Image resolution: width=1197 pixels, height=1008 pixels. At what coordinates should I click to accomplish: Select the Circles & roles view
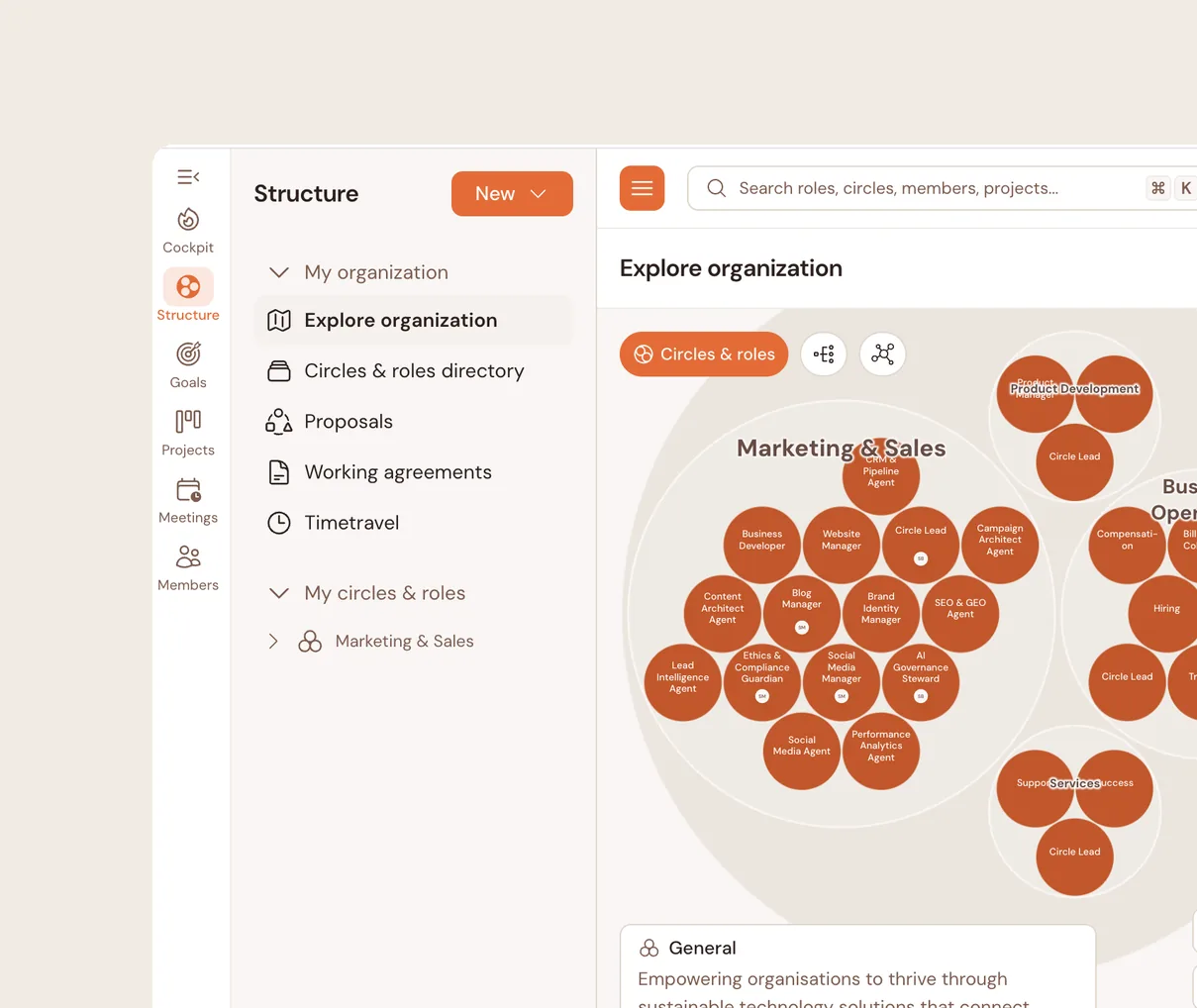704,353
